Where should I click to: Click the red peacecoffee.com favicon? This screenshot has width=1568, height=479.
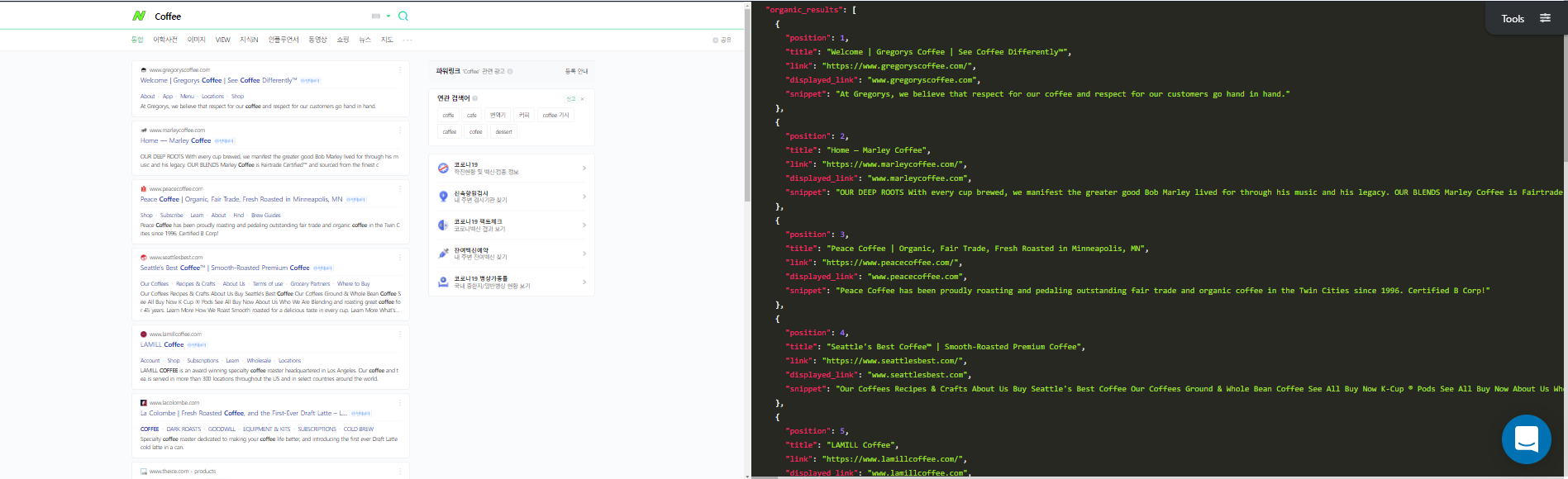(144, 189)
